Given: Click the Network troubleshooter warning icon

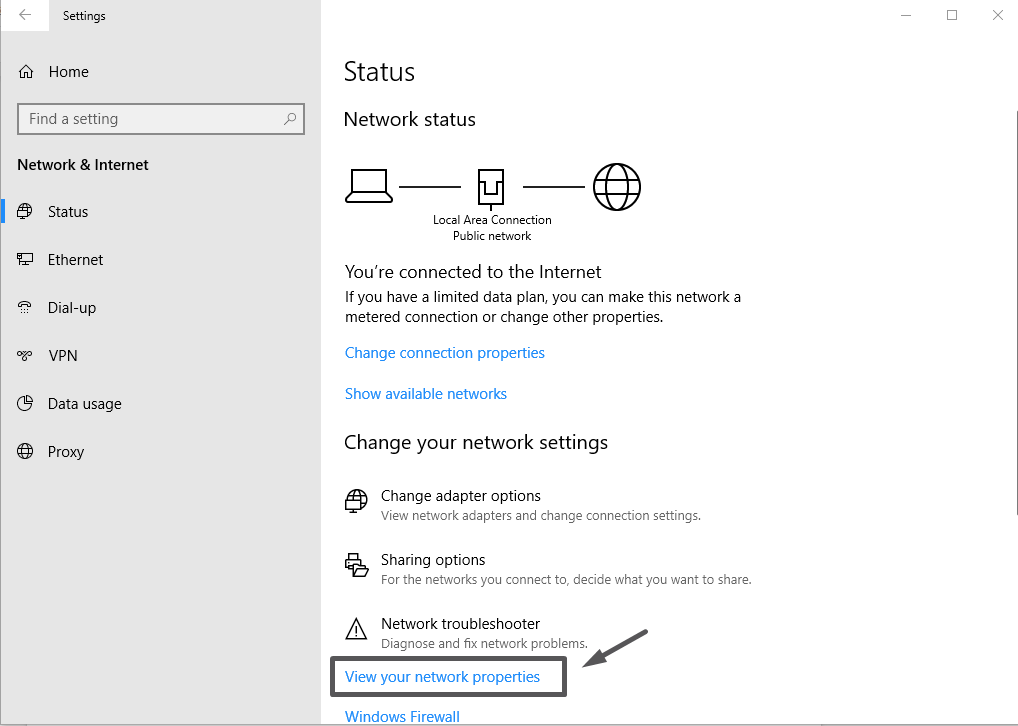Looking at the screenshot, I should [x=356, y=629].
